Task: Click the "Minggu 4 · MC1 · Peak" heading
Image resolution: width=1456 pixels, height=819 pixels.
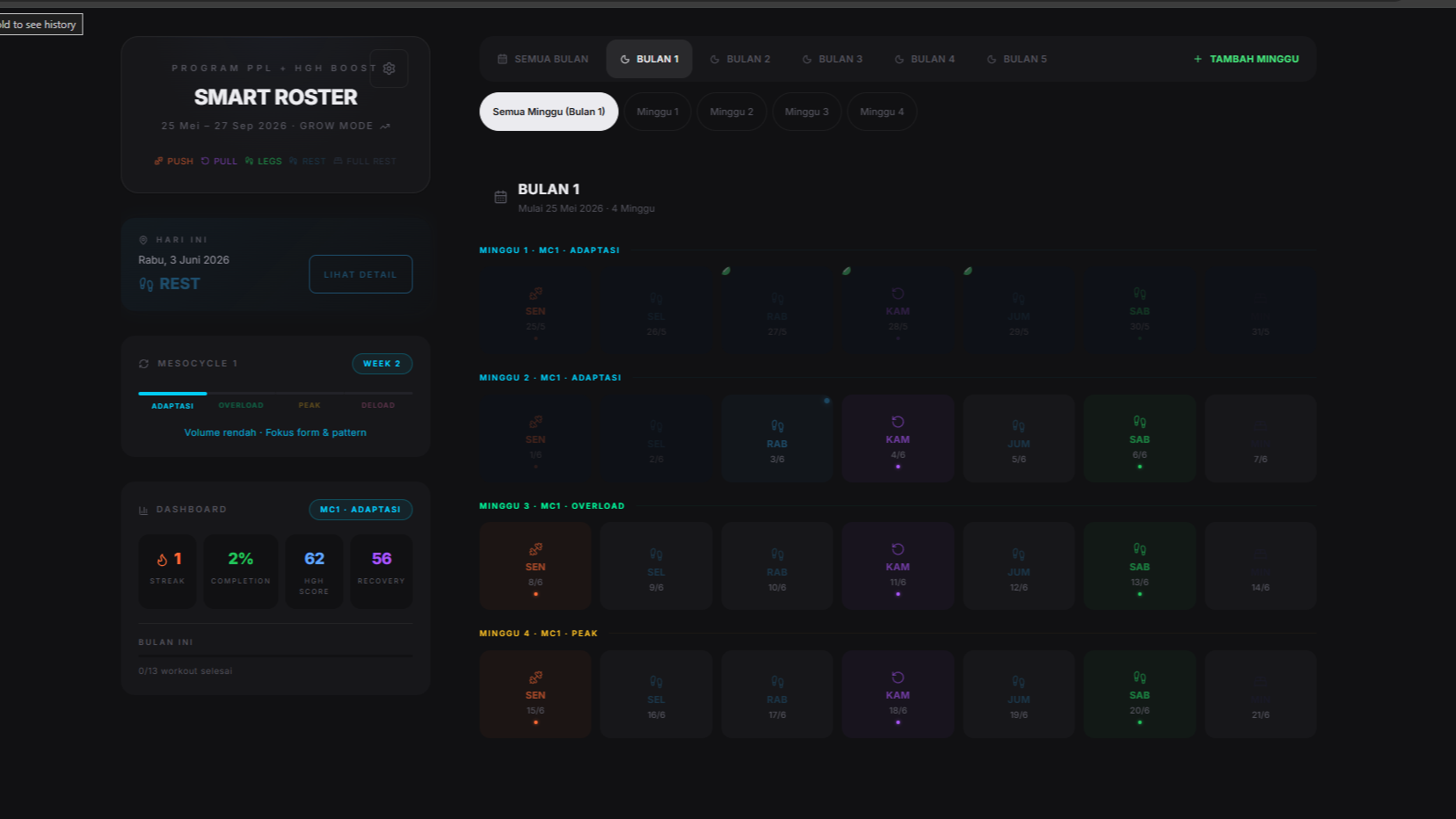Action: pos(538,634)
